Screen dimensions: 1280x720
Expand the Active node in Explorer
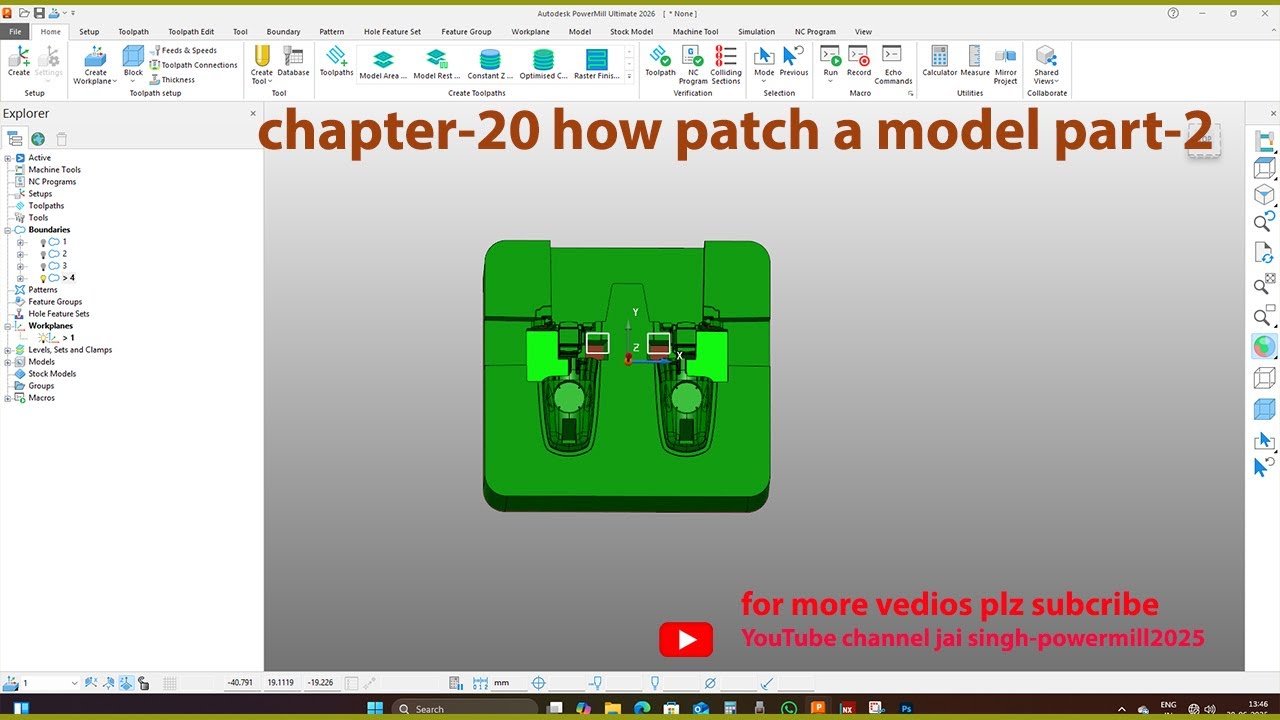(x=8, y=158)
